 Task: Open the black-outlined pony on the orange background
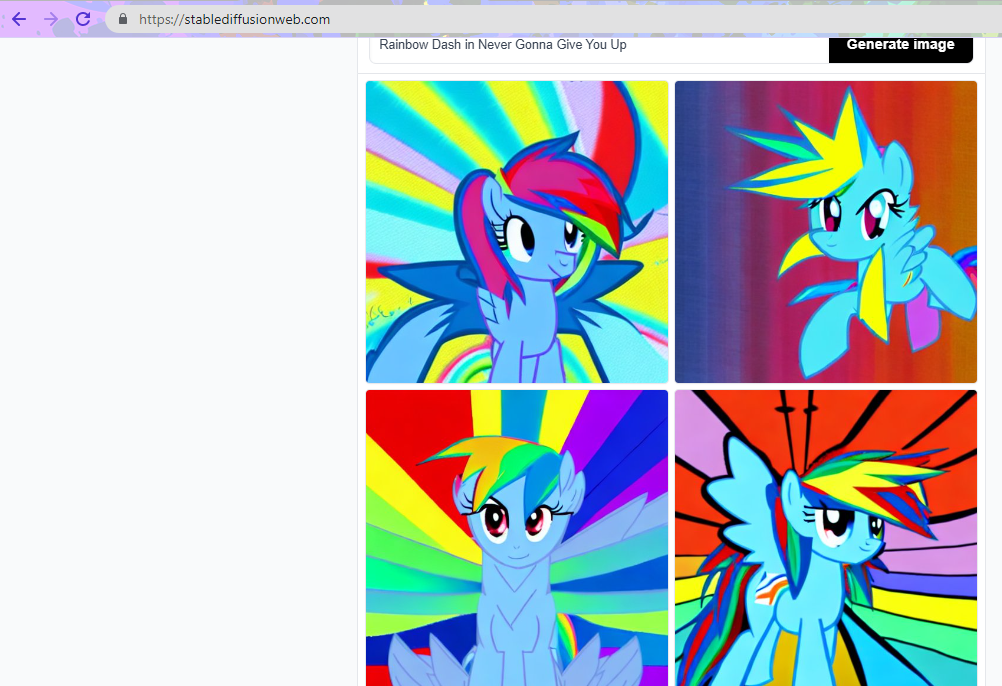coord(826,538)
